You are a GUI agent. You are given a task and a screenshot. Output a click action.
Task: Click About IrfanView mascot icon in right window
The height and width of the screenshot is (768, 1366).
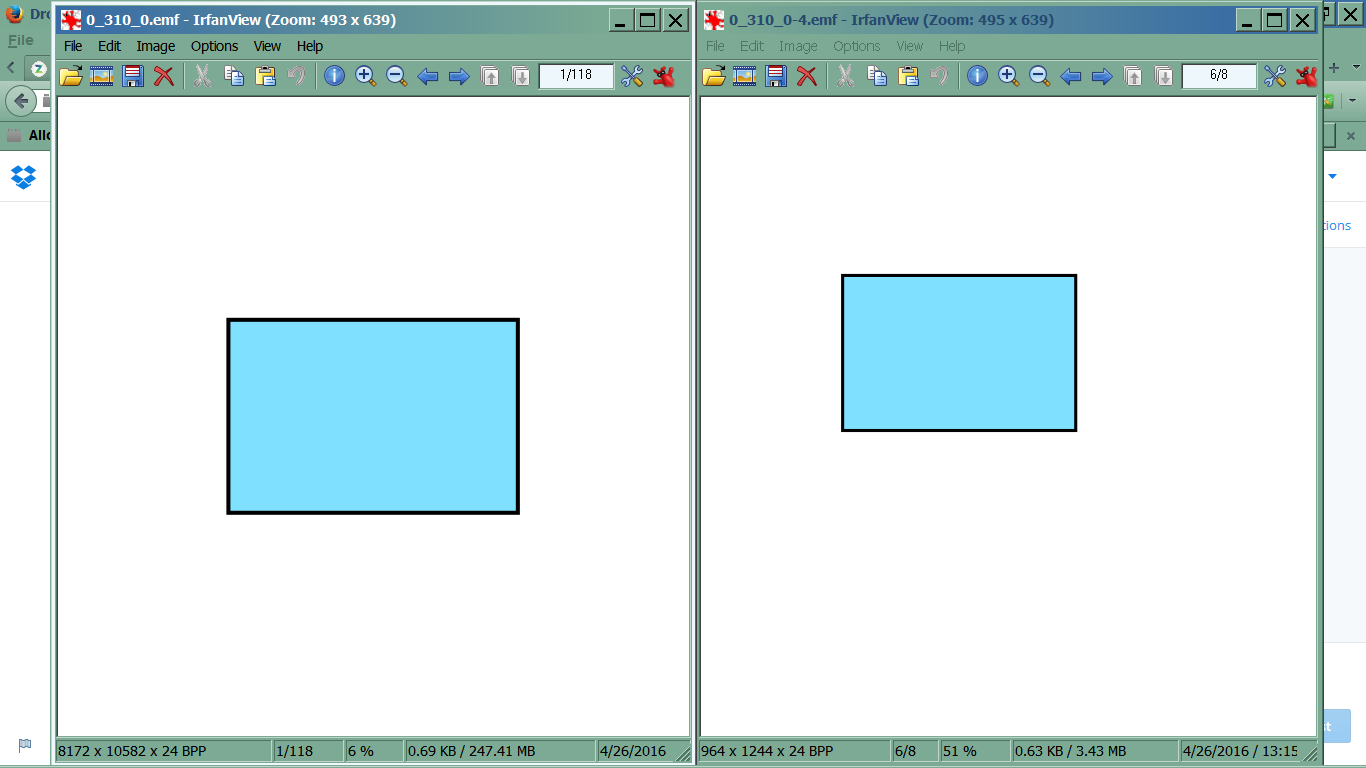(1306, 76)
